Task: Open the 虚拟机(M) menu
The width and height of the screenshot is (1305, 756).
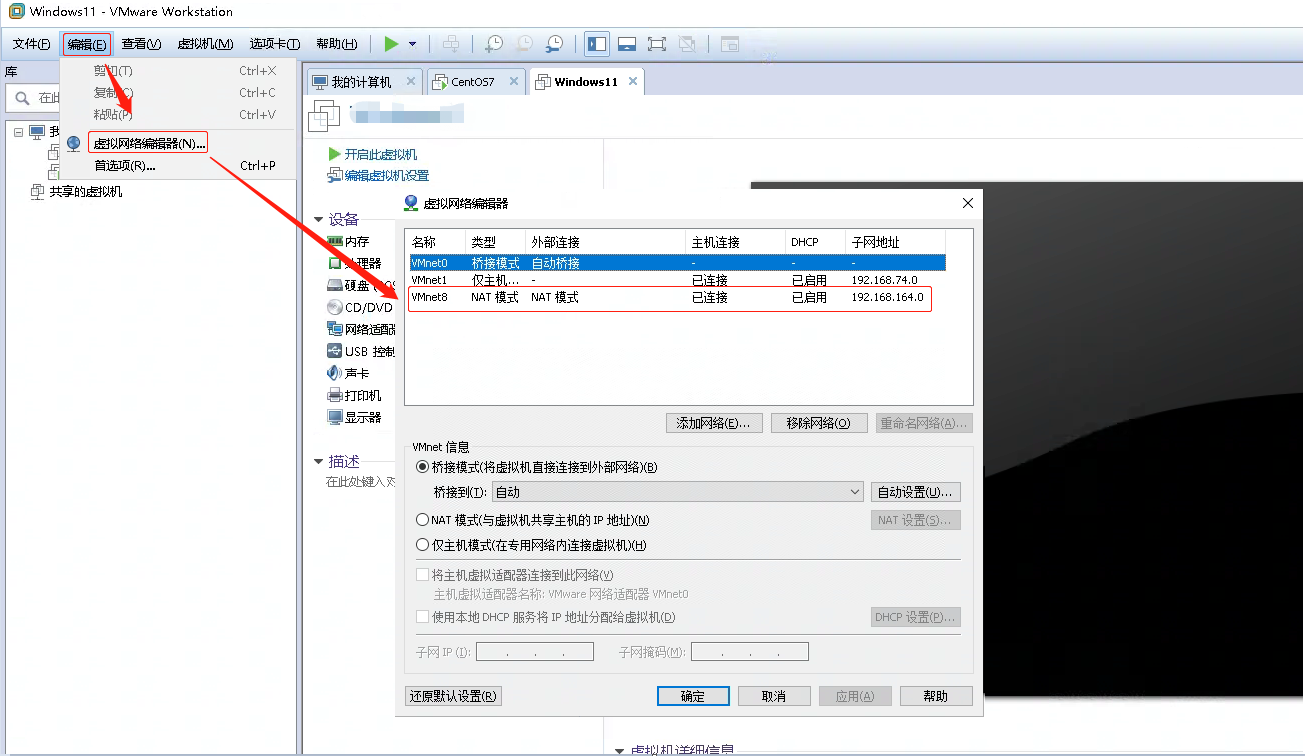Action: (x=205, y=44)
